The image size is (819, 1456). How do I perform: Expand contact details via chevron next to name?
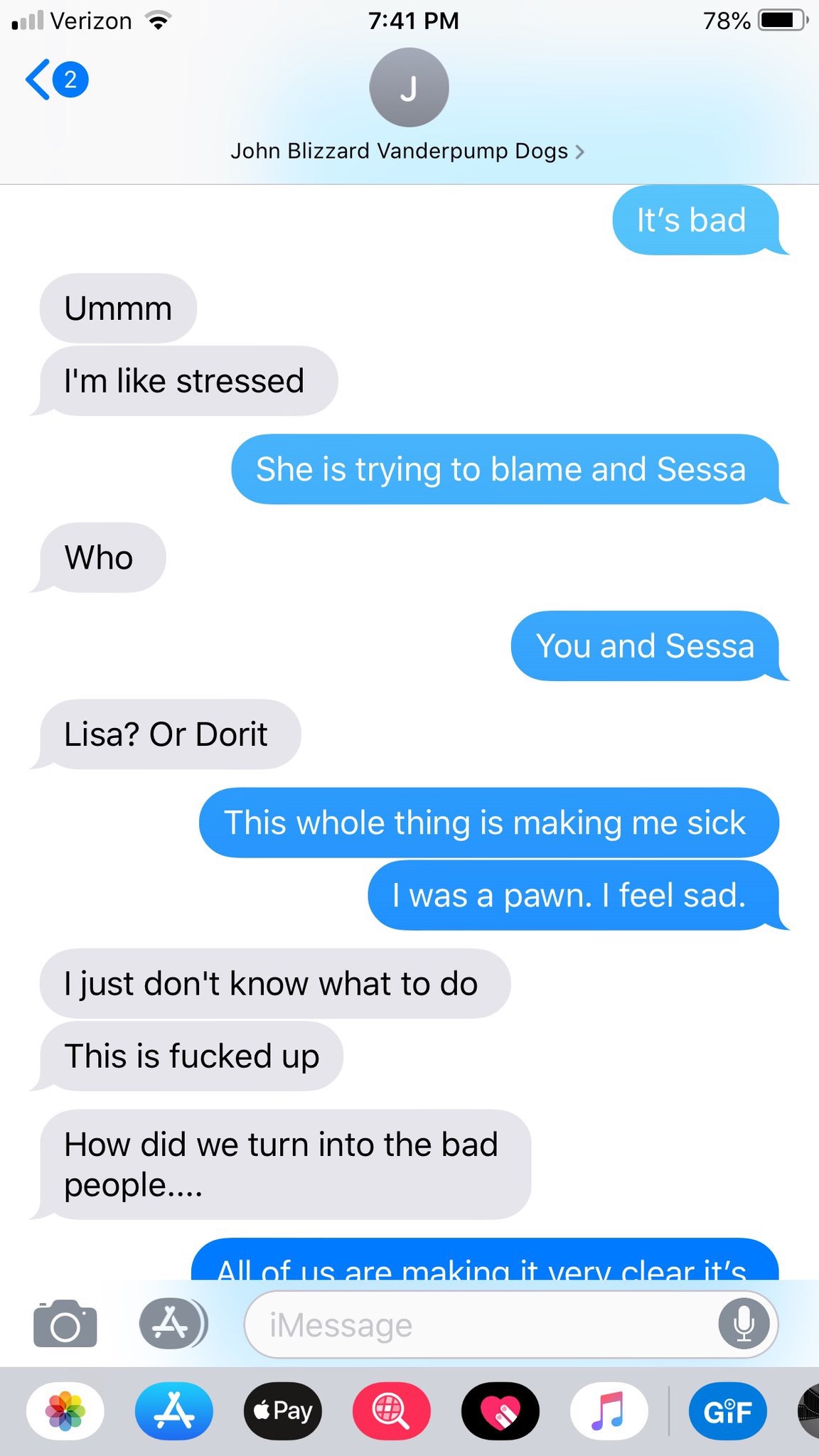[580, 151]
